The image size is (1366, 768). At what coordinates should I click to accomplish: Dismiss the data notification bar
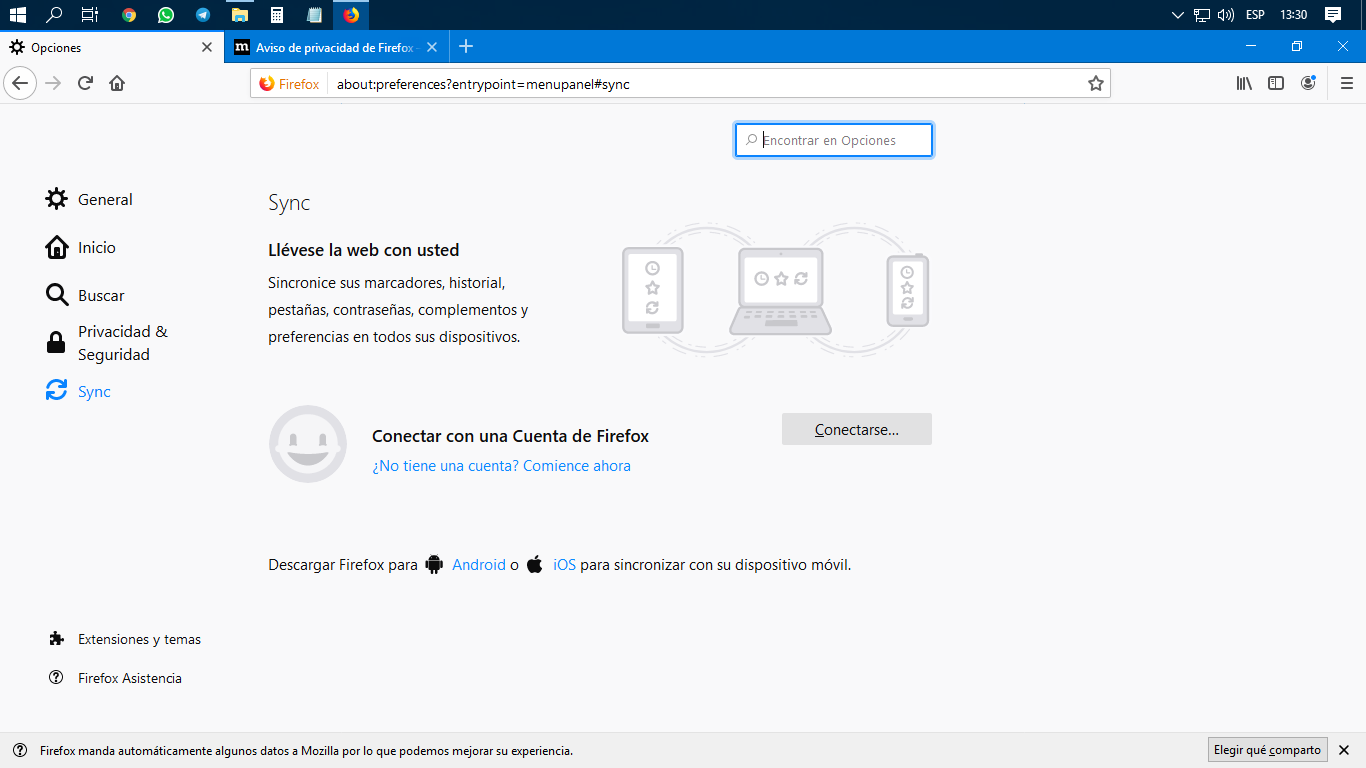(x=1345, y=750)
